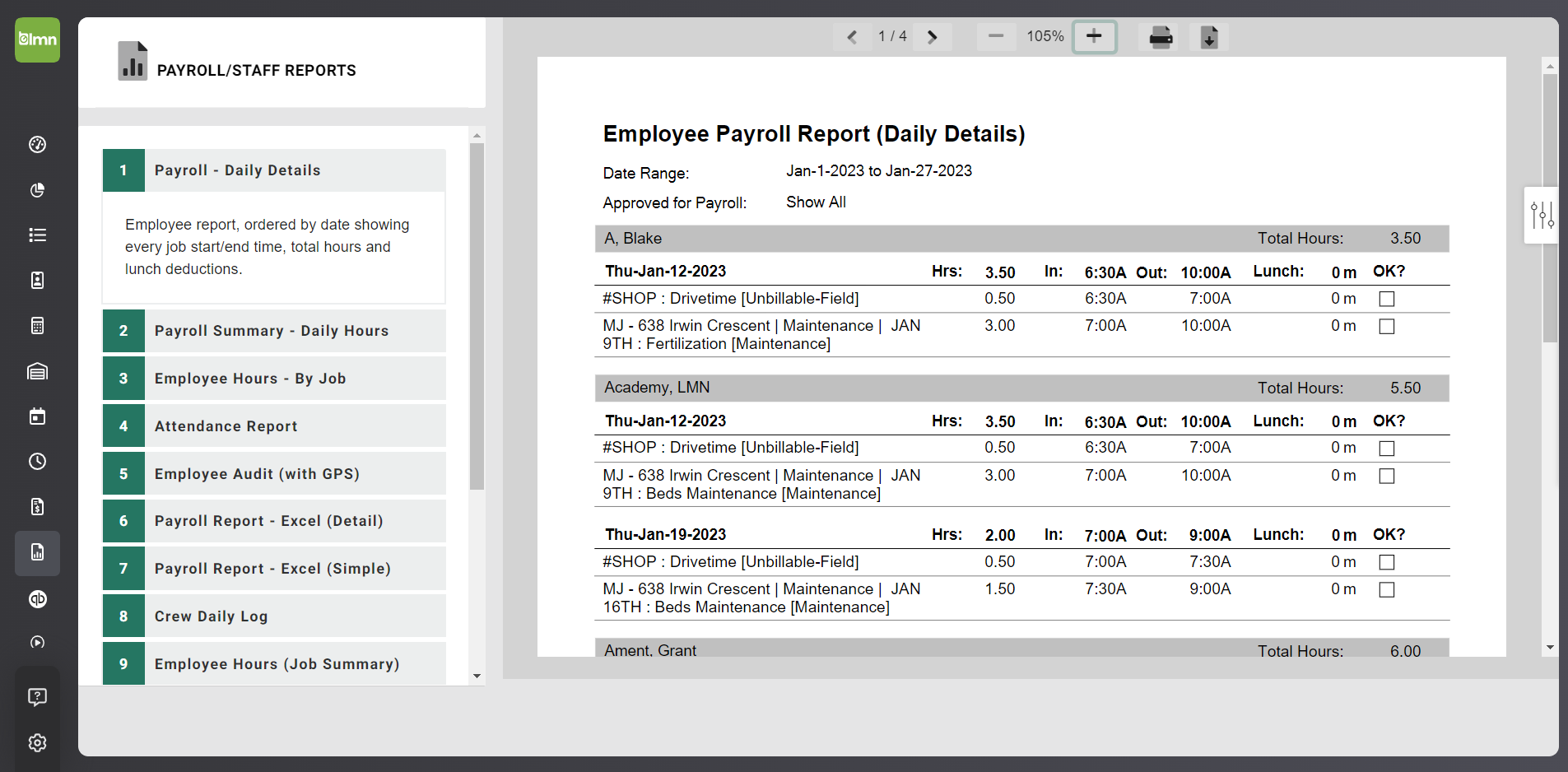Image resolution: width=1568 pixels, height=772 pixels.
Task: Select Payroll Report - Excel (Detail)
Action: (x=274, y=521)
